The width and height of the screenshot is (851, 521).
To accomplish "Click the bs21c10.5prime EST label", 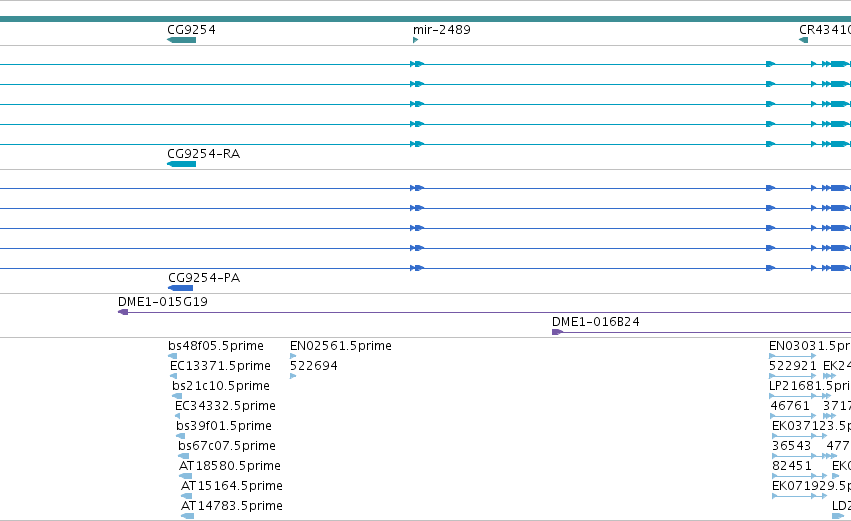I will coord(221,386).
